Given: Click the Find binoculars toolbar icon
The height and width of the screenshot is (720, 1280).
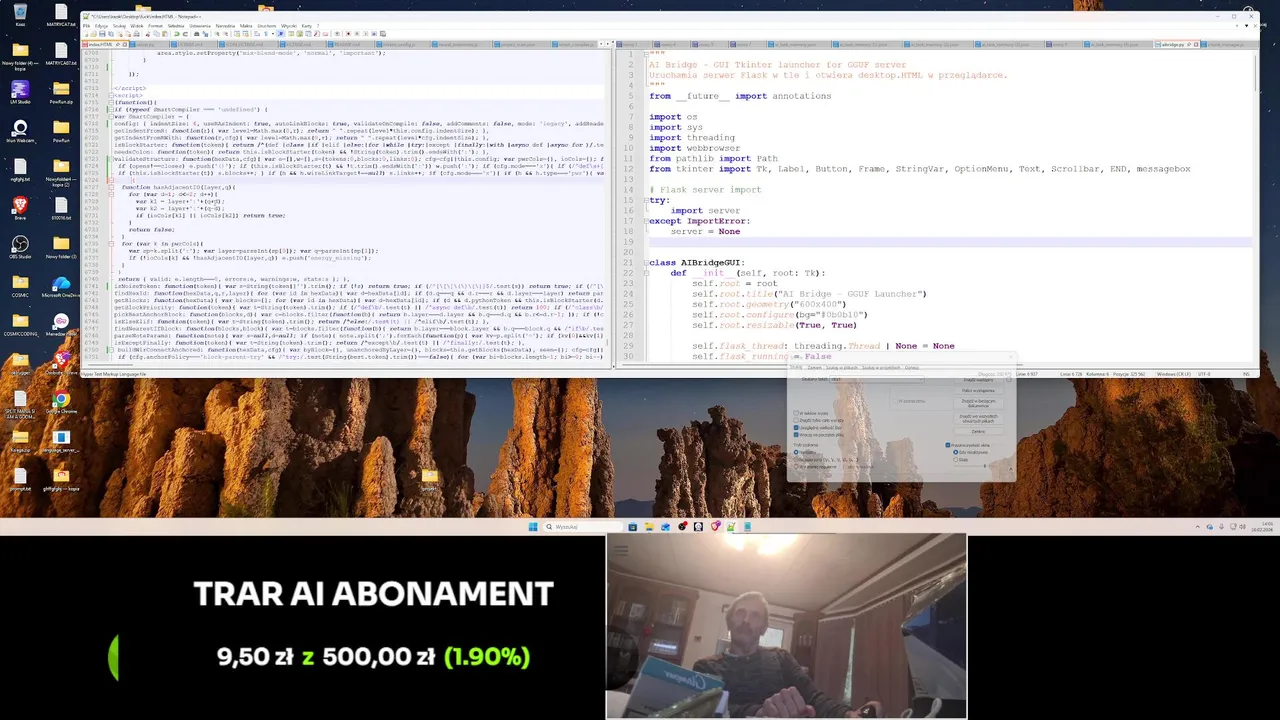Looking at the screenshot, I should 196,34.
